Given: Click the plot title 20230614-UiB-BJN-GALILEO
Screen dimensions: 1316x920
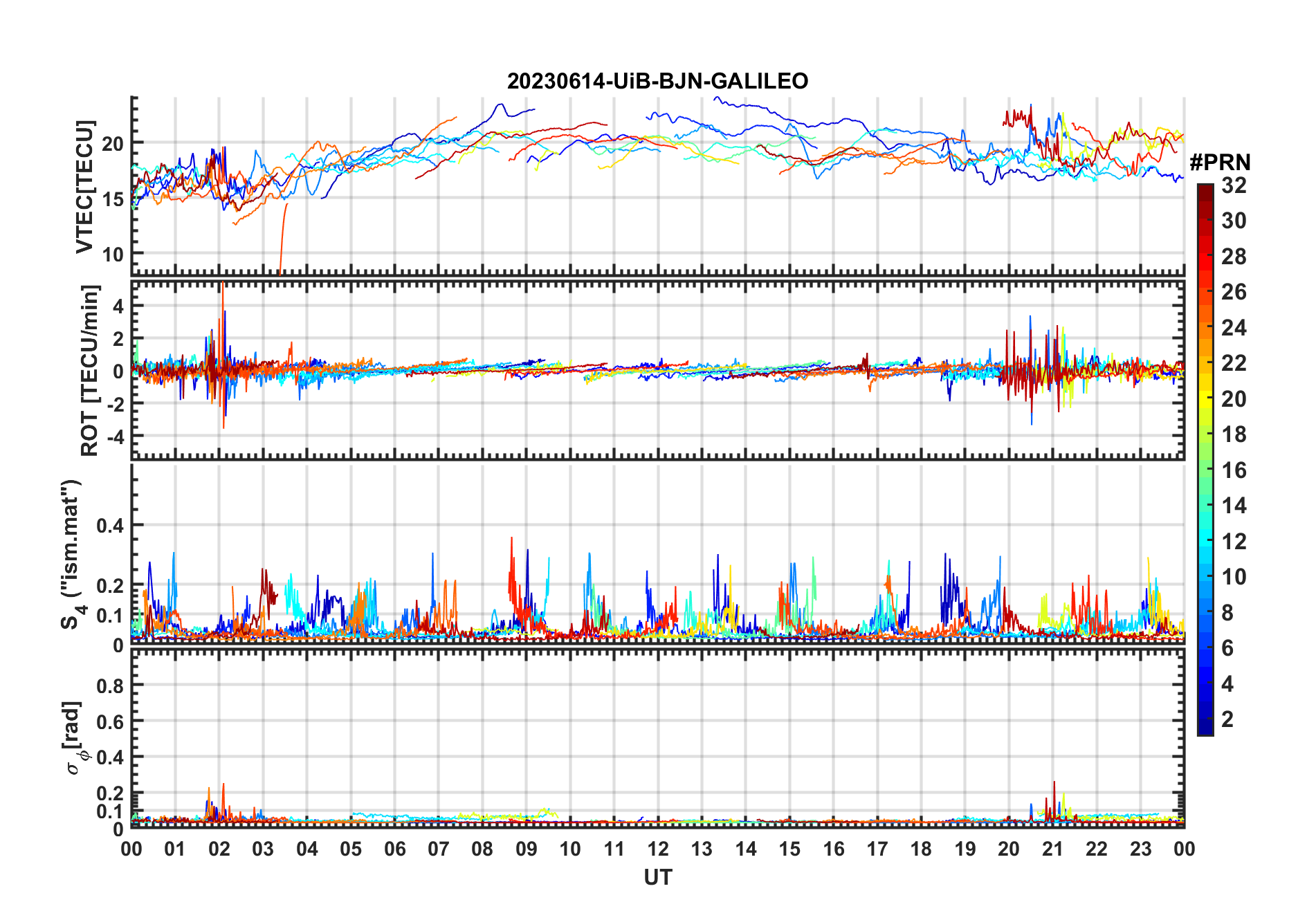Looking at the screenshot, I should (657, 81).
